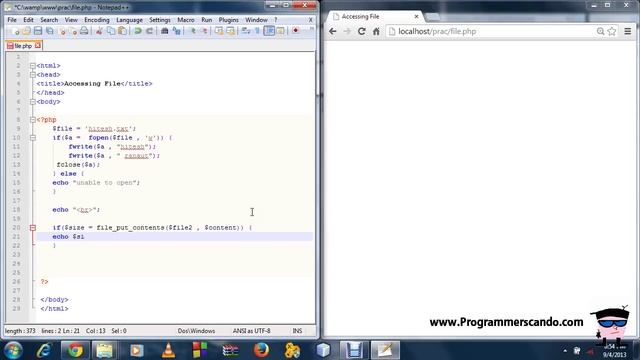The width and height of the screenshot is (640, 360).
Task: Open the File menu in Notepad++
Action: point(12,20)
